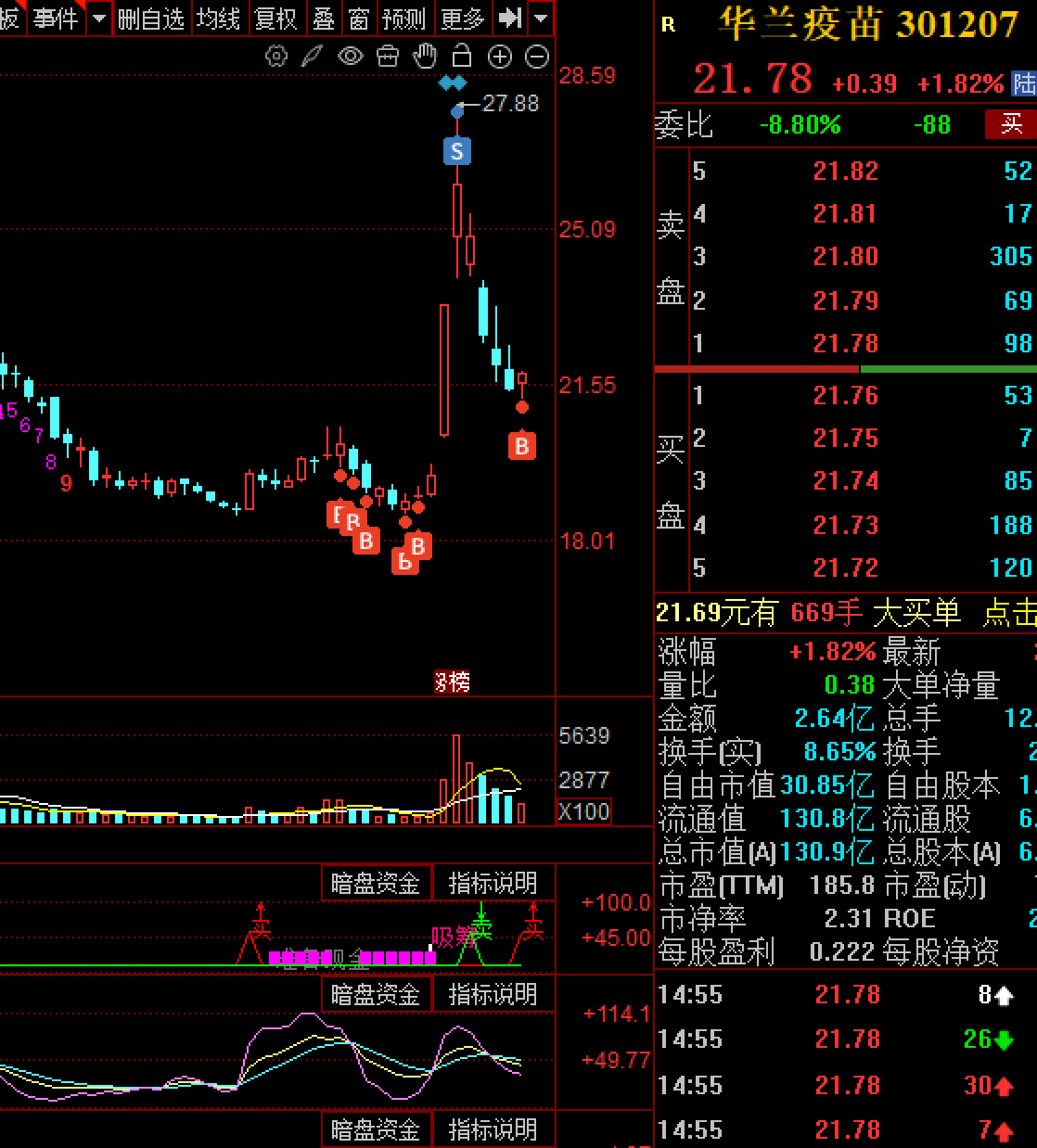Screen dimensions: 1037x1148
Task: Click buy 5 price 21.72
Action: (x=845, y=568)
